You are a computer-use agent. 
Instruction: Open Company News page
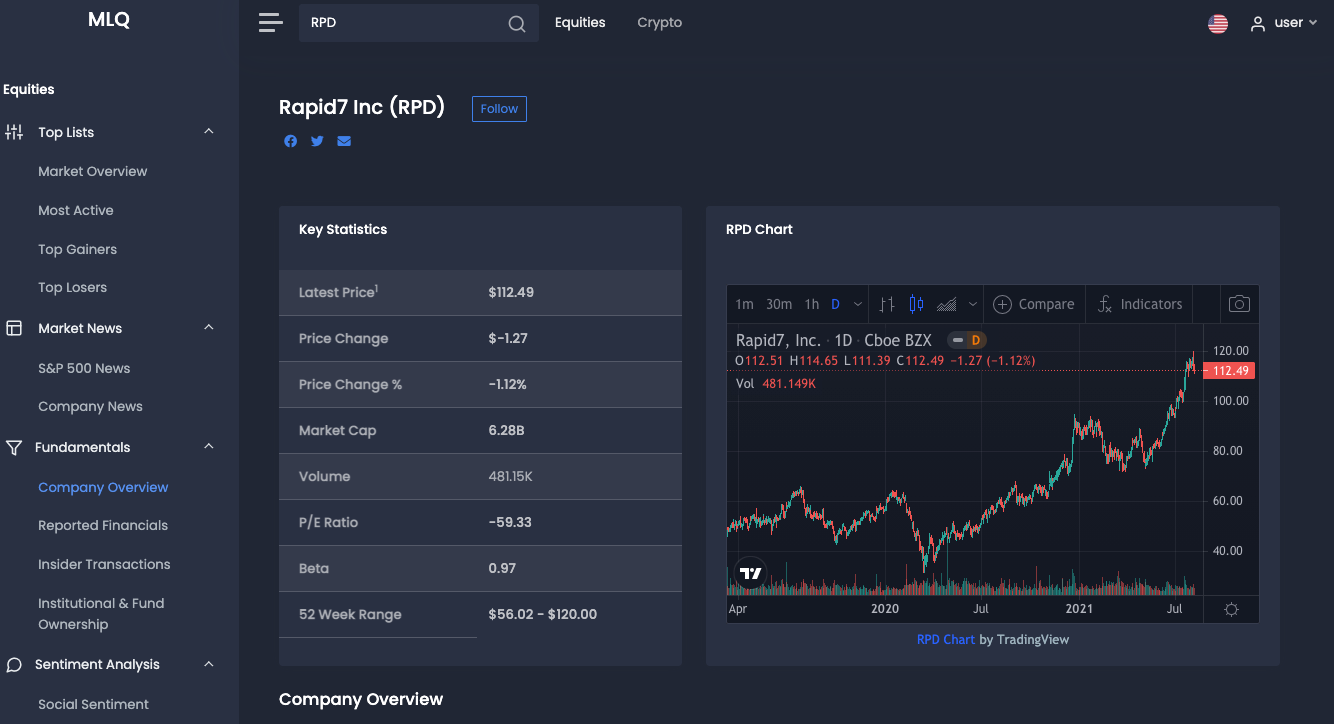click(x=91, y=406)
